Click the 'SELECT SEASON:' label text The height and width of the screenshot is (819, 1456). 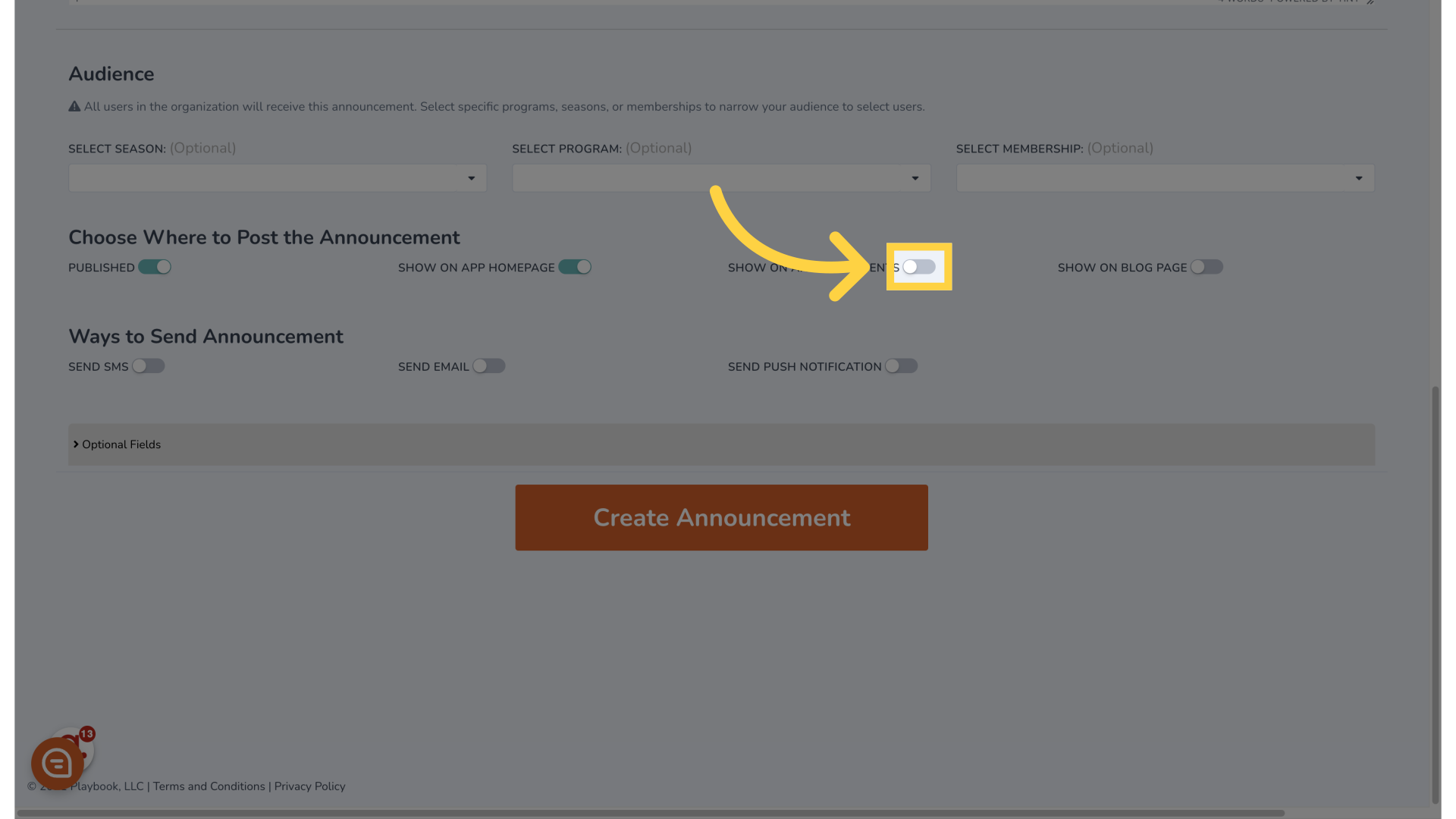coord(117,149)
